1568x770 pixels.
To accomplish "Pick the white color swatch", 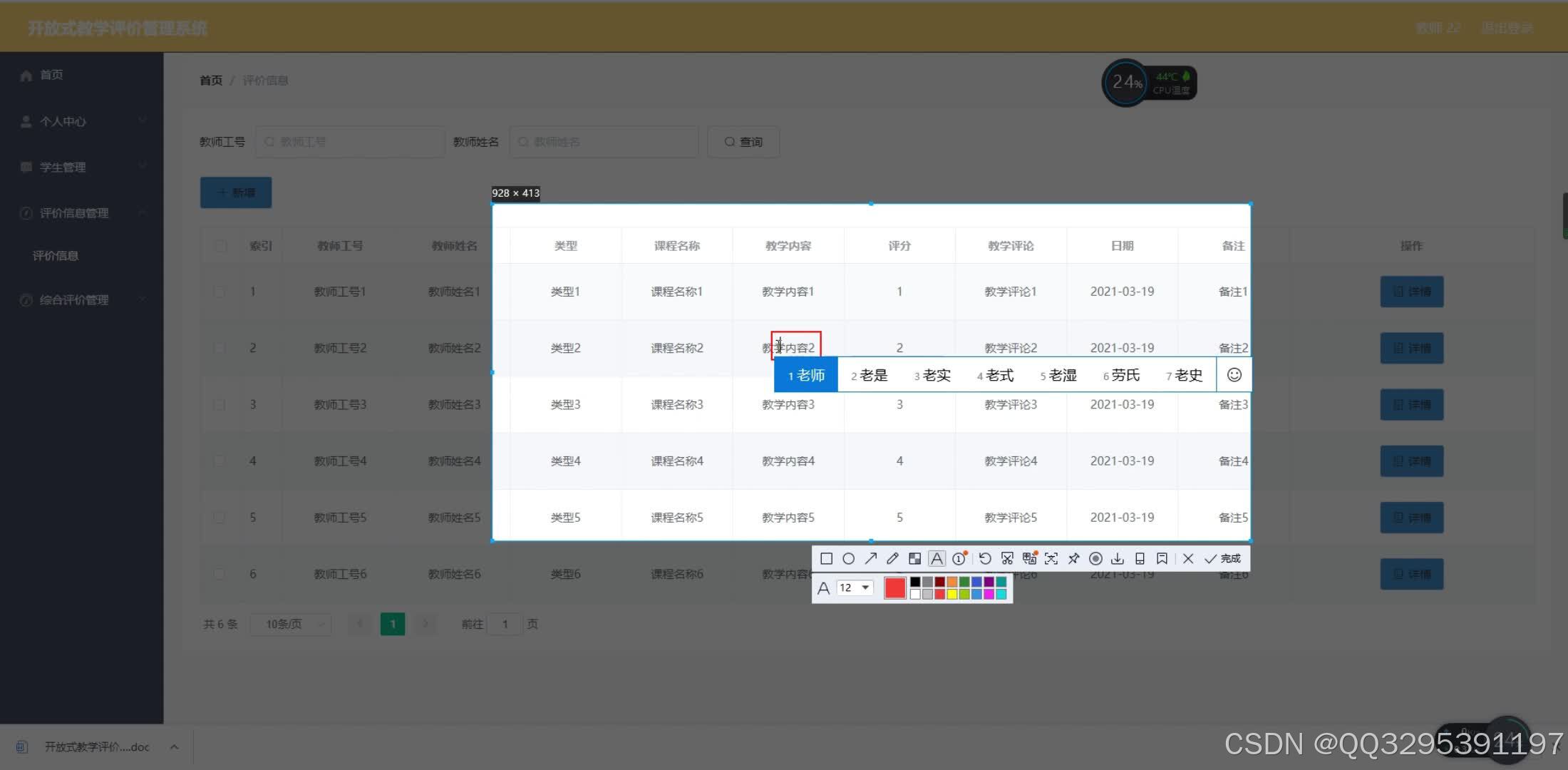I will 915,594.
